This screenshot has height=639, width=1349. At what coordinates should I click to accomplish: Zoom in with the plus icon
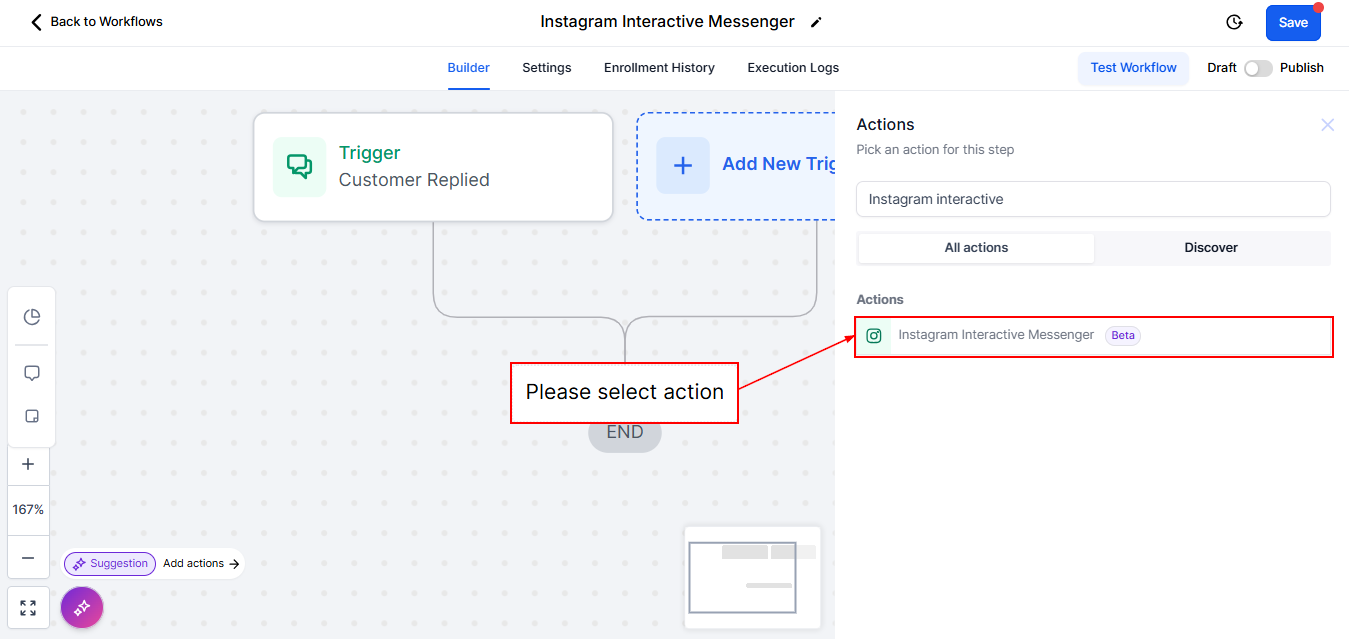point(28,464)
